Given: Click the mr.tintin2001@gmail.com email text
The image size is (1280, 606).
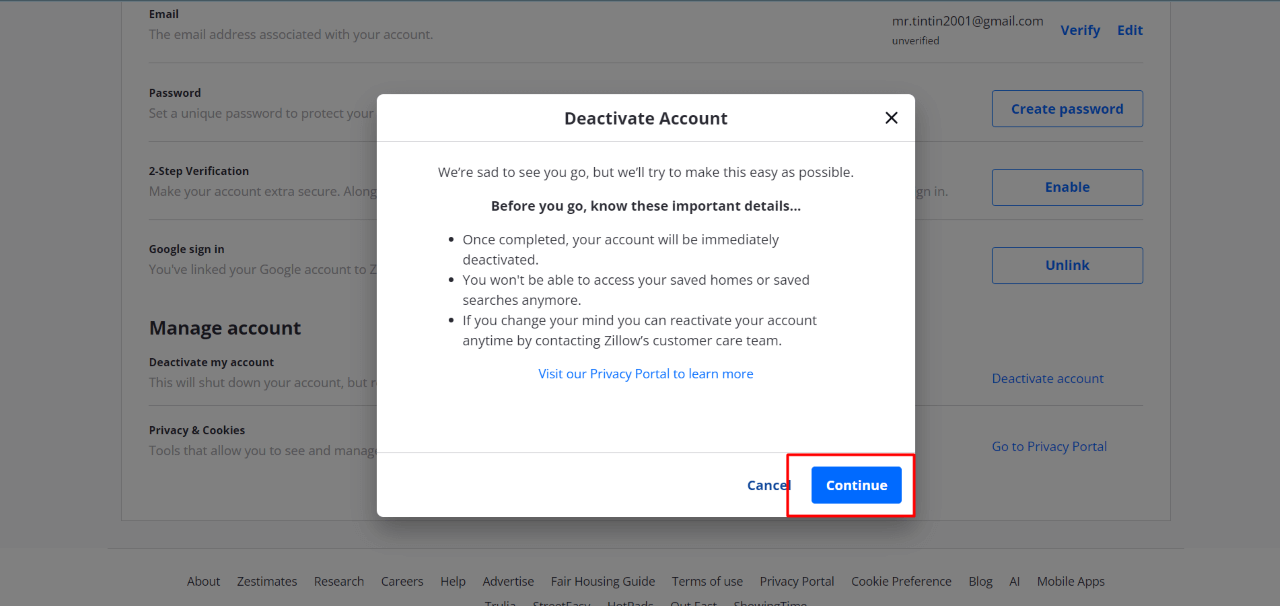Looking at the screenshot, I should pos(967,20).
